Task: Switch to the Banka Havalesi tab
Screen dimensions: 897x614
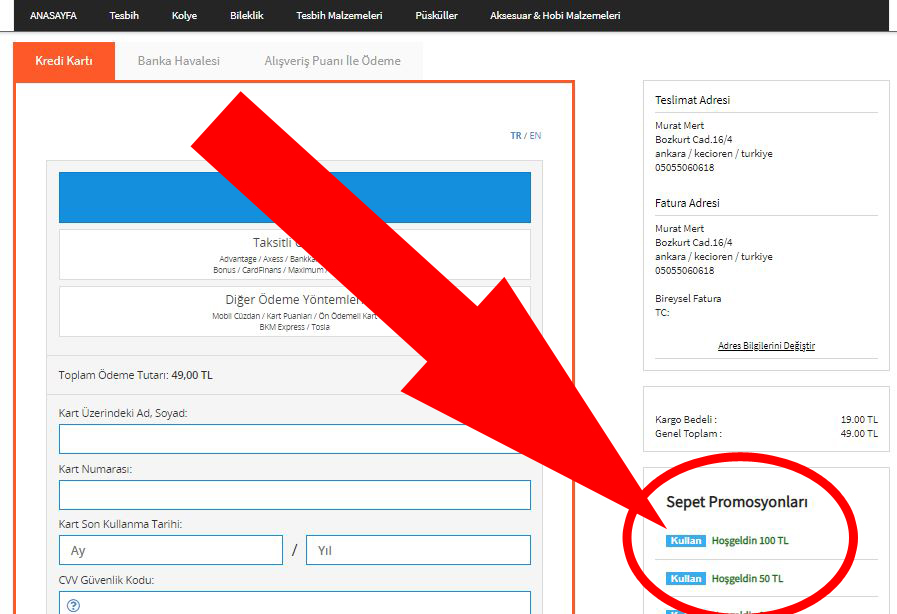Action: click(x=178, y=61)
